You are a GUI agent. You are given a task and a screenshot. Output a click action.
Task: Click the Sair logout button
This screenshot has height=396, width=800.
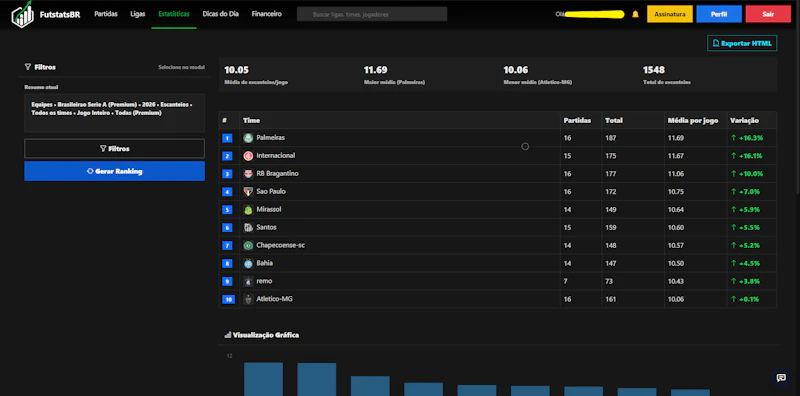coord(768,14)
